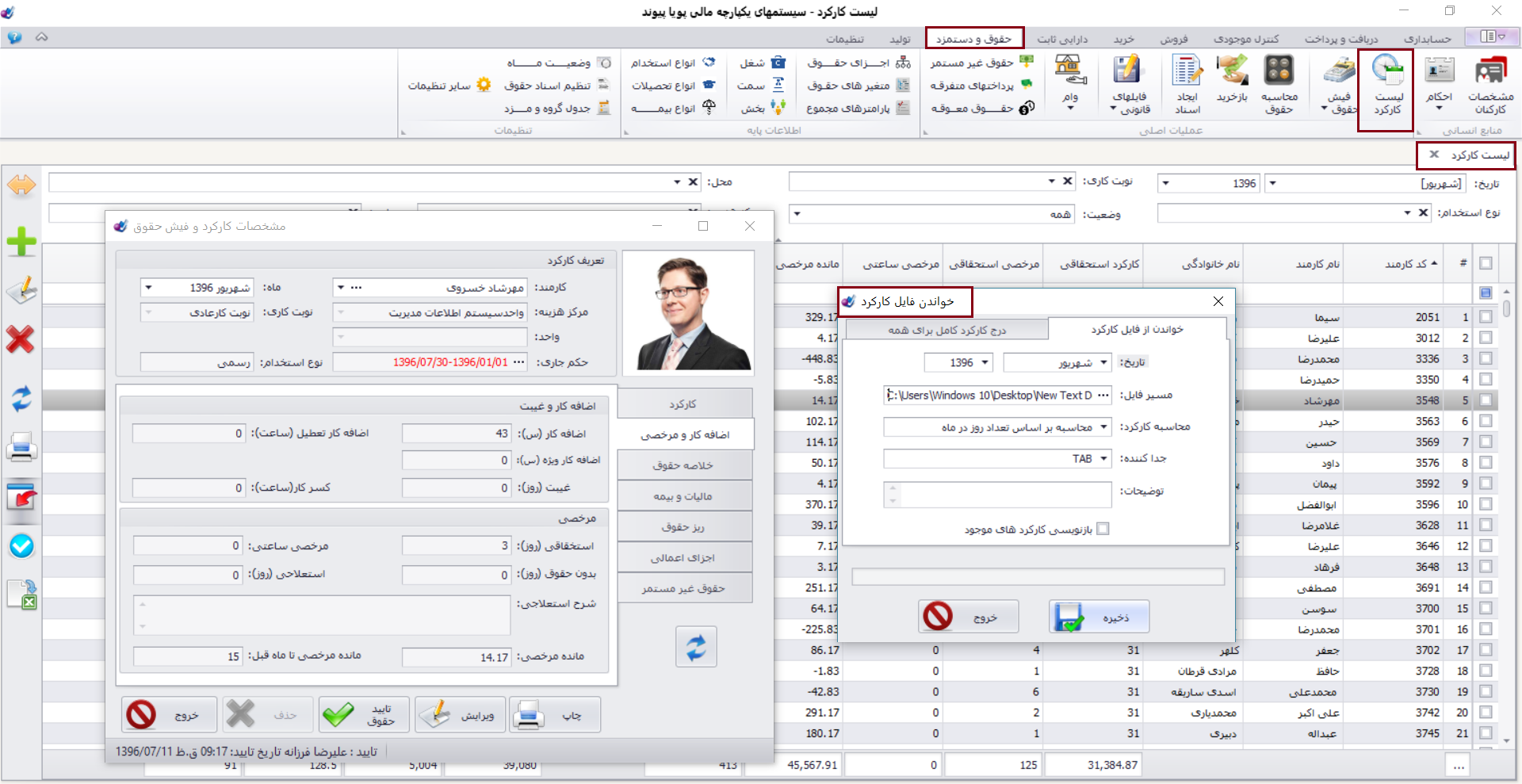Image resolution: width=1522 pixels, height=784 pixels.
Task: Click orange back-forward arrows icon
Action: (21, 185)
